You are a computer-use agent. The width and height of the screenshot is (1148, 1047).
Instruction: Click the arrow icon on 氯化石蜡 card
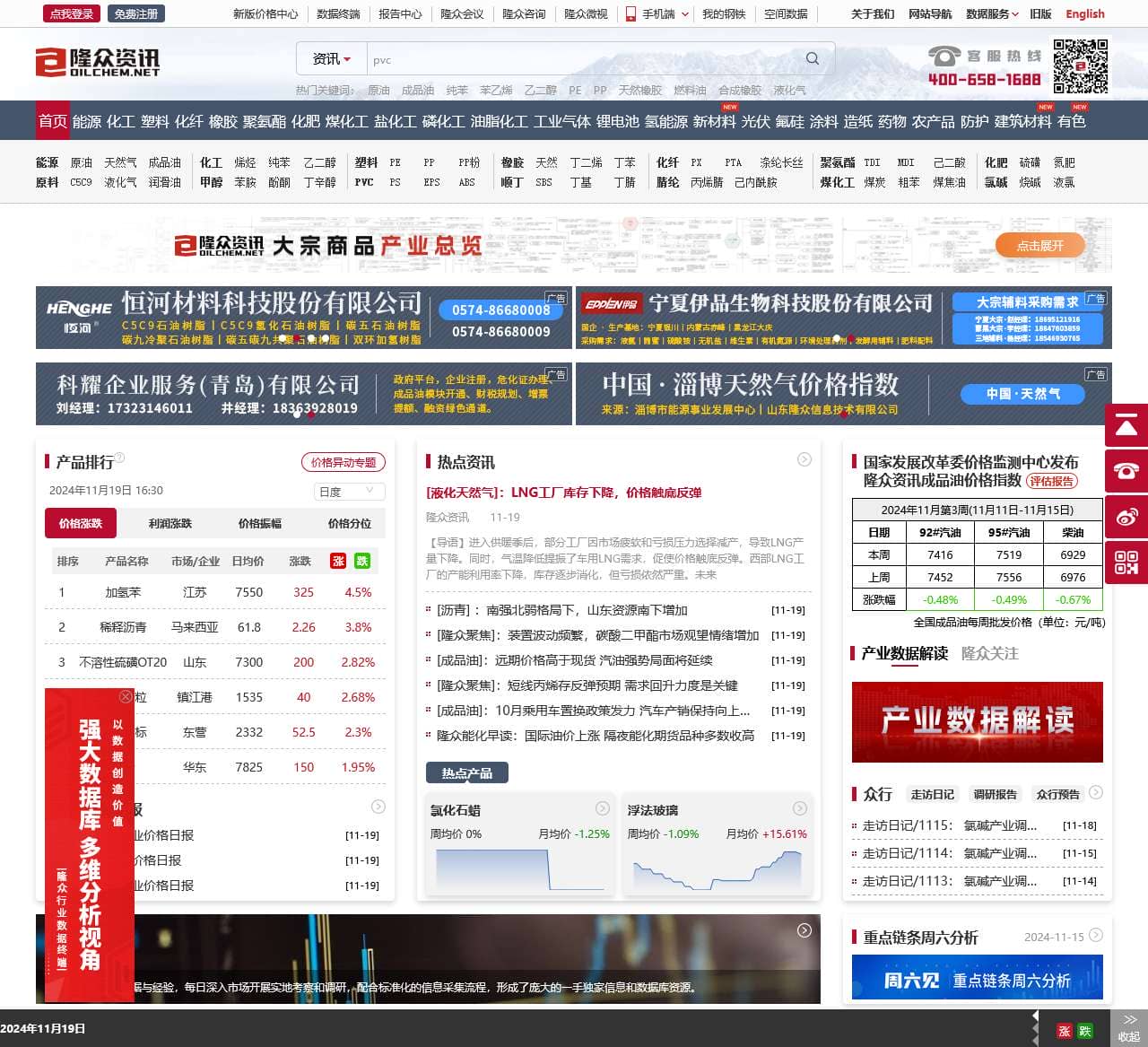click(603, 808)
